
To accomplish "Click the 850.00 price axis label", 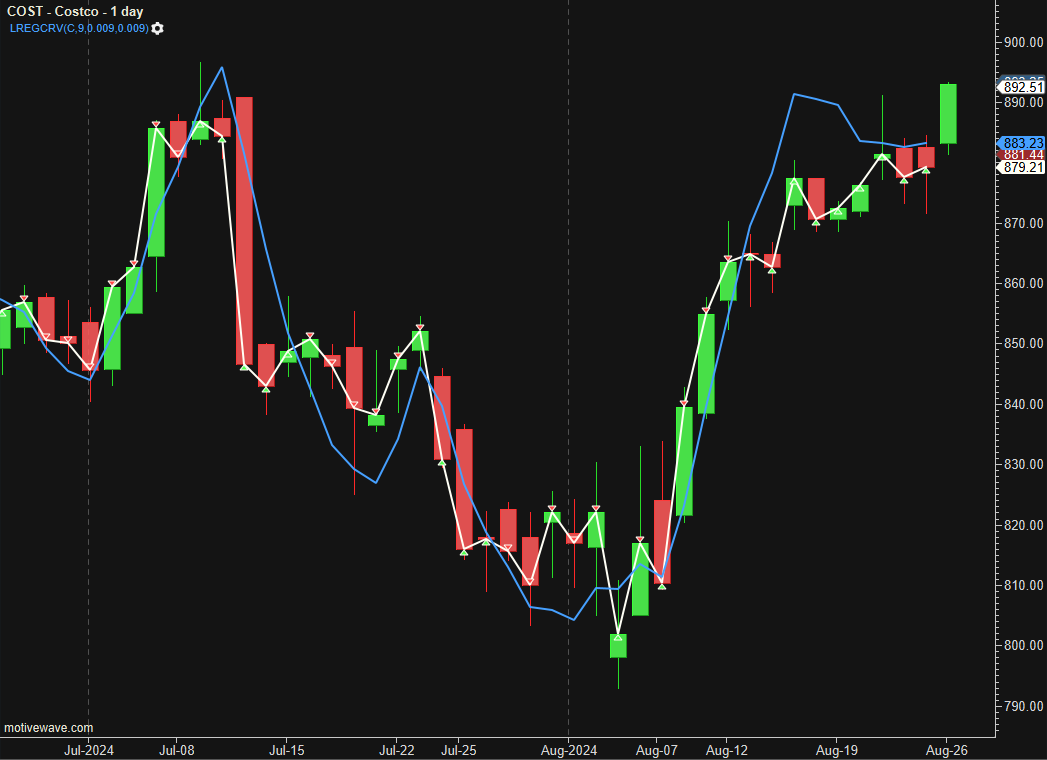I will tap(1023, 343).
